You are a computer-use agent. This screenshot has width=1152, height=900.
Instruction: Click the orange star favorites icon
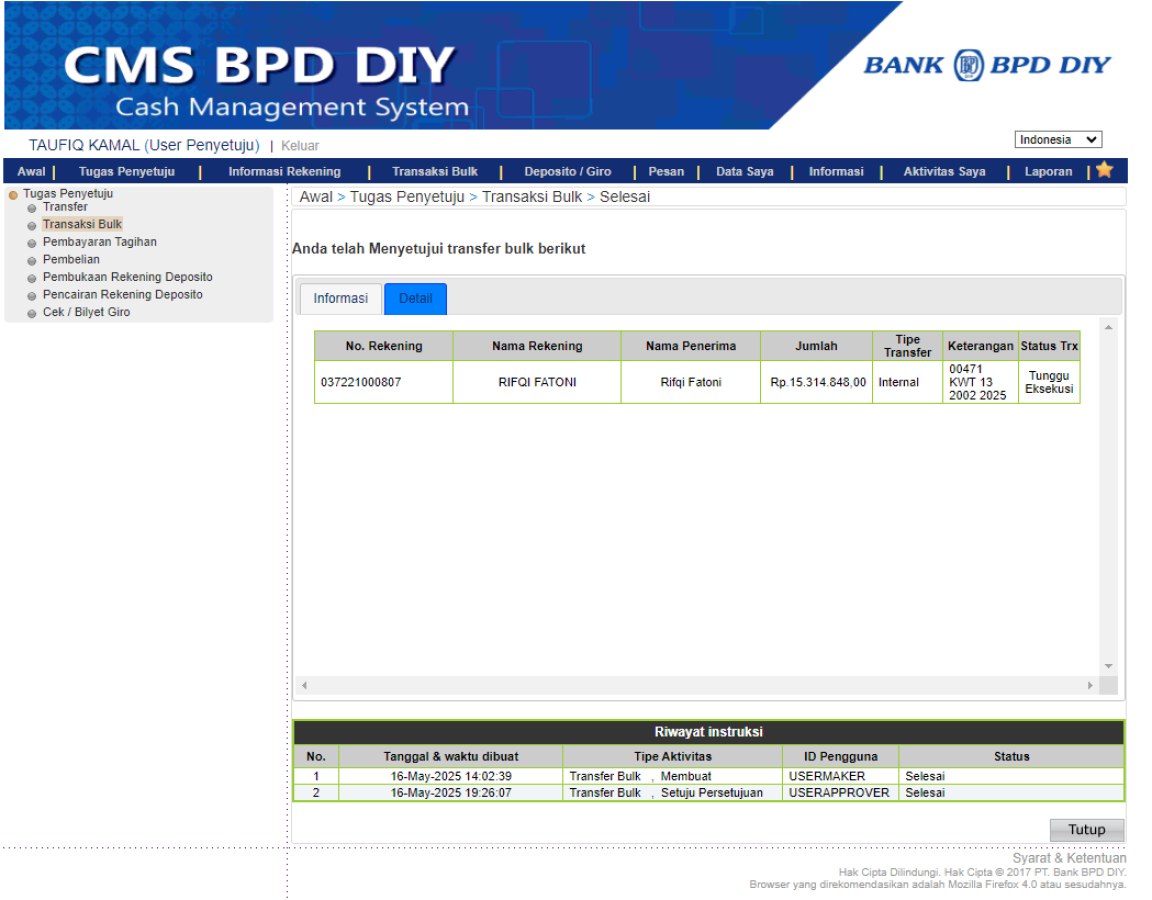tap(1104, 170)
